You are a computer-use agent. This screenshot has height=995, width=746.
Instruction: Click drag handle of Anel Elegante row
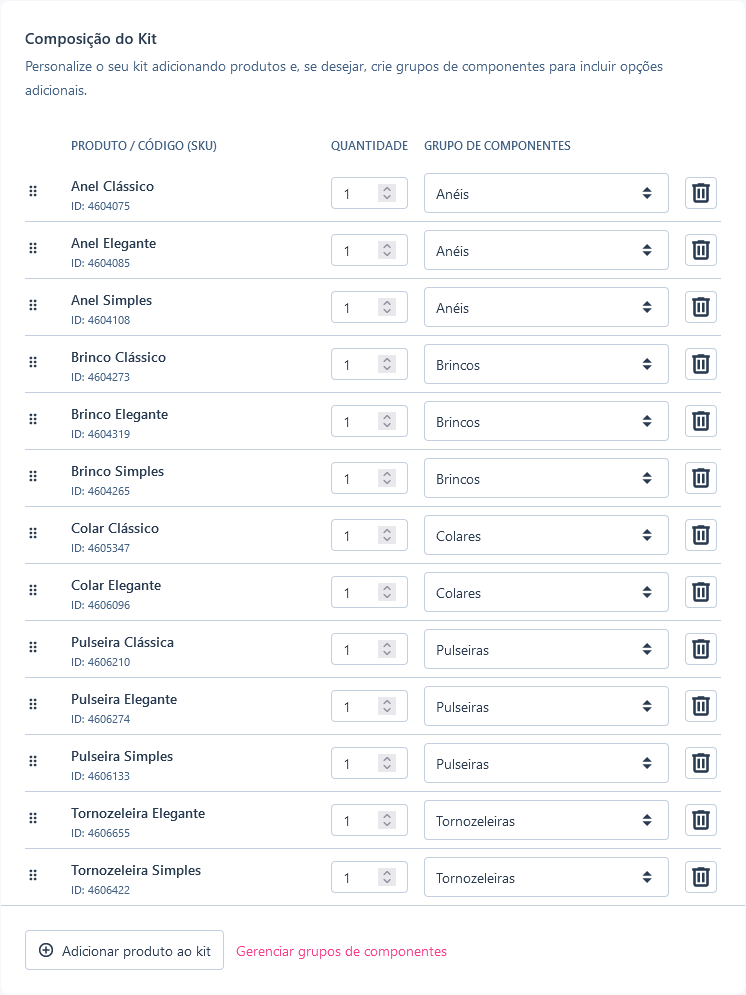click(33, 248)
